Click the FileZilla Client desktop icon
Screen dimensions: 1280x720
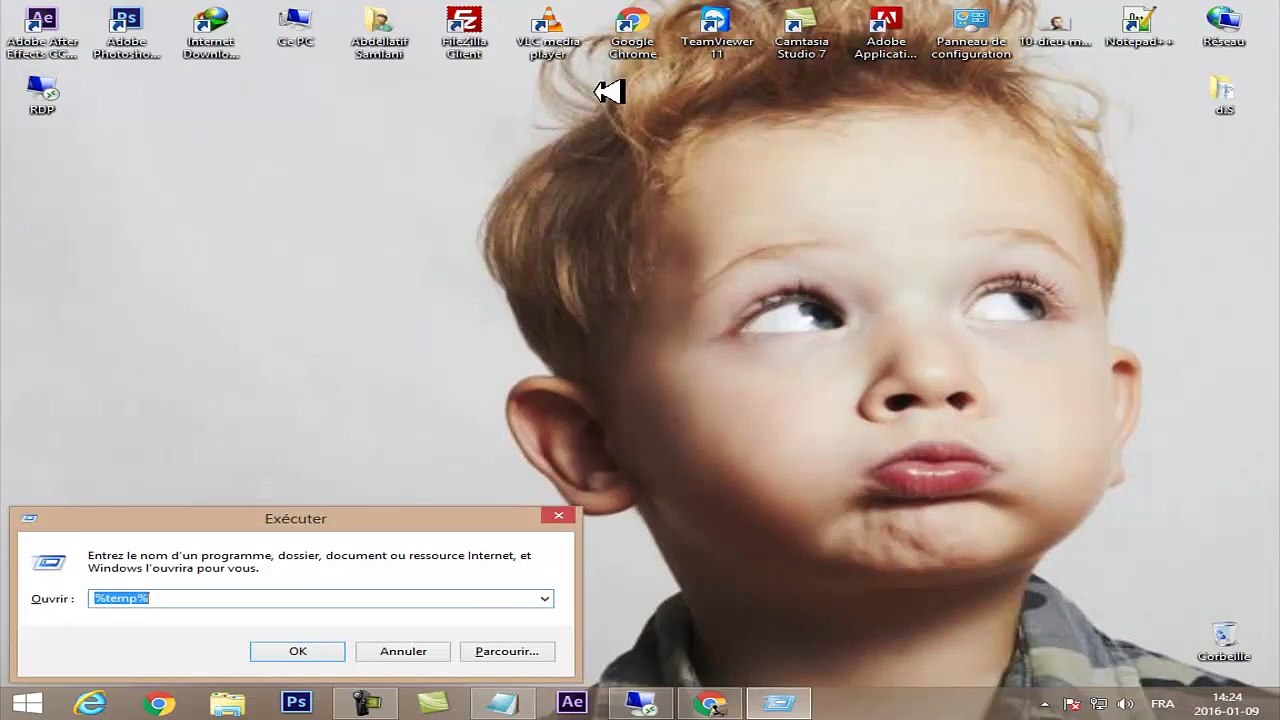[464, 31]
